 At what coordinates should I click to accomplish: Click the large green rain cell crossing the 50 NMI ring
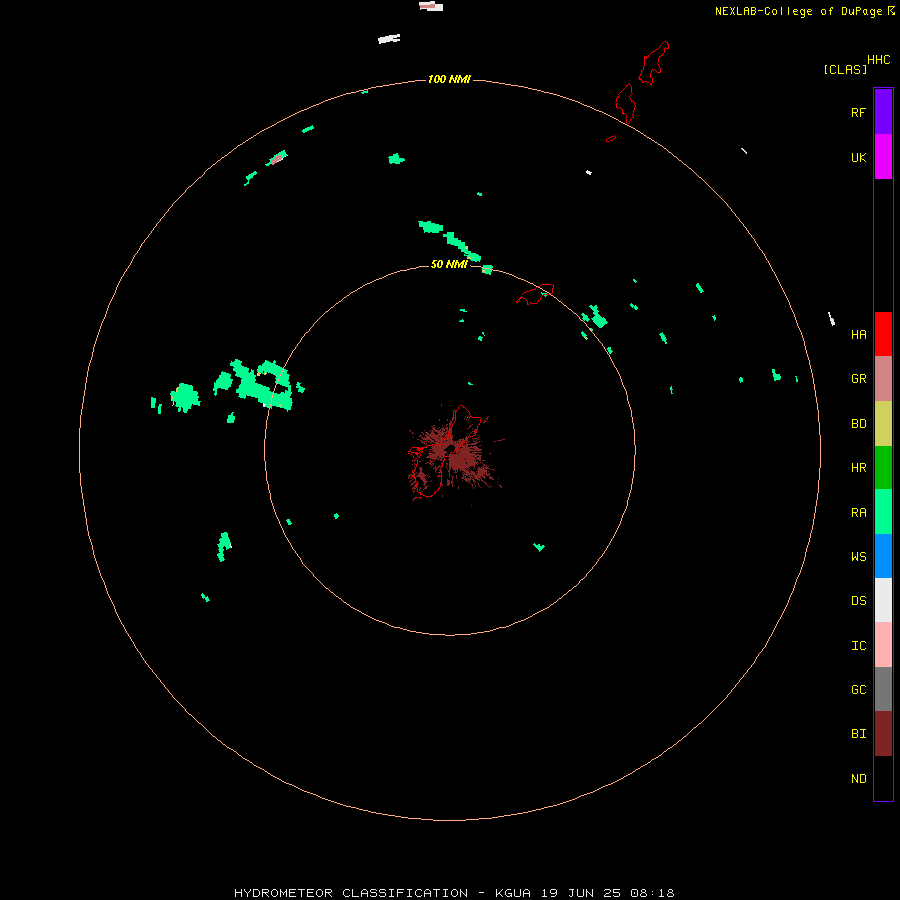pyautogui.click(x=260, y=384)
